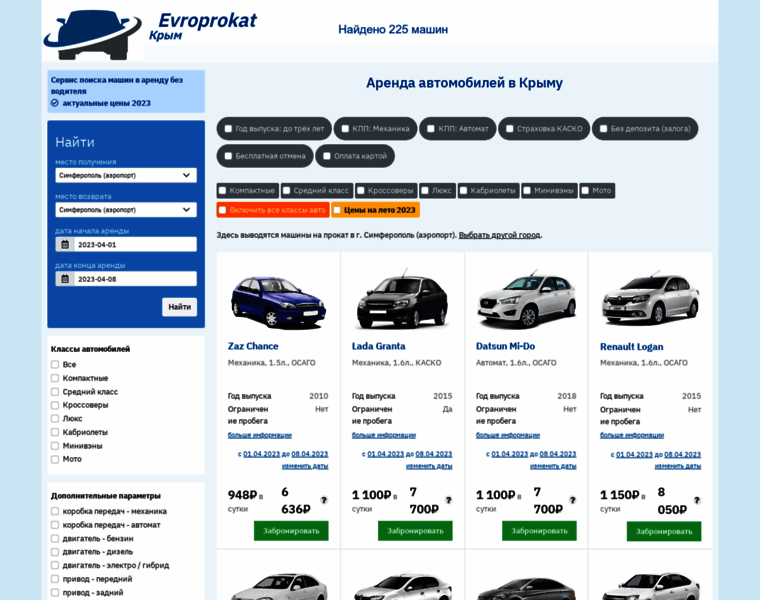
Task: Click the question mark icon on Zaz Chance price
Action: [324, 500]
